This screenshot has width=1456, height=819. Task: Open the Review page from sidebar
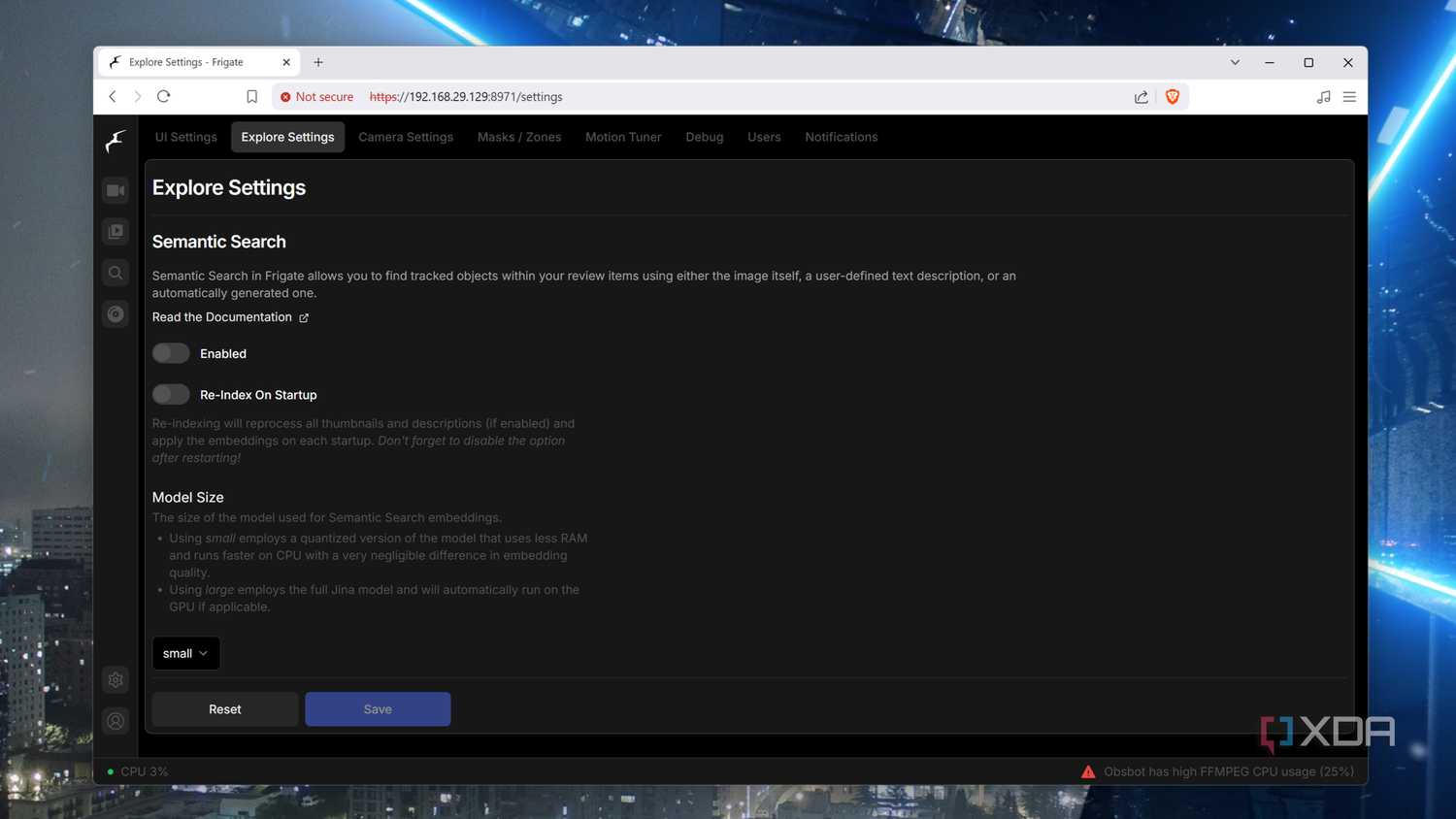tap(116, 231)
